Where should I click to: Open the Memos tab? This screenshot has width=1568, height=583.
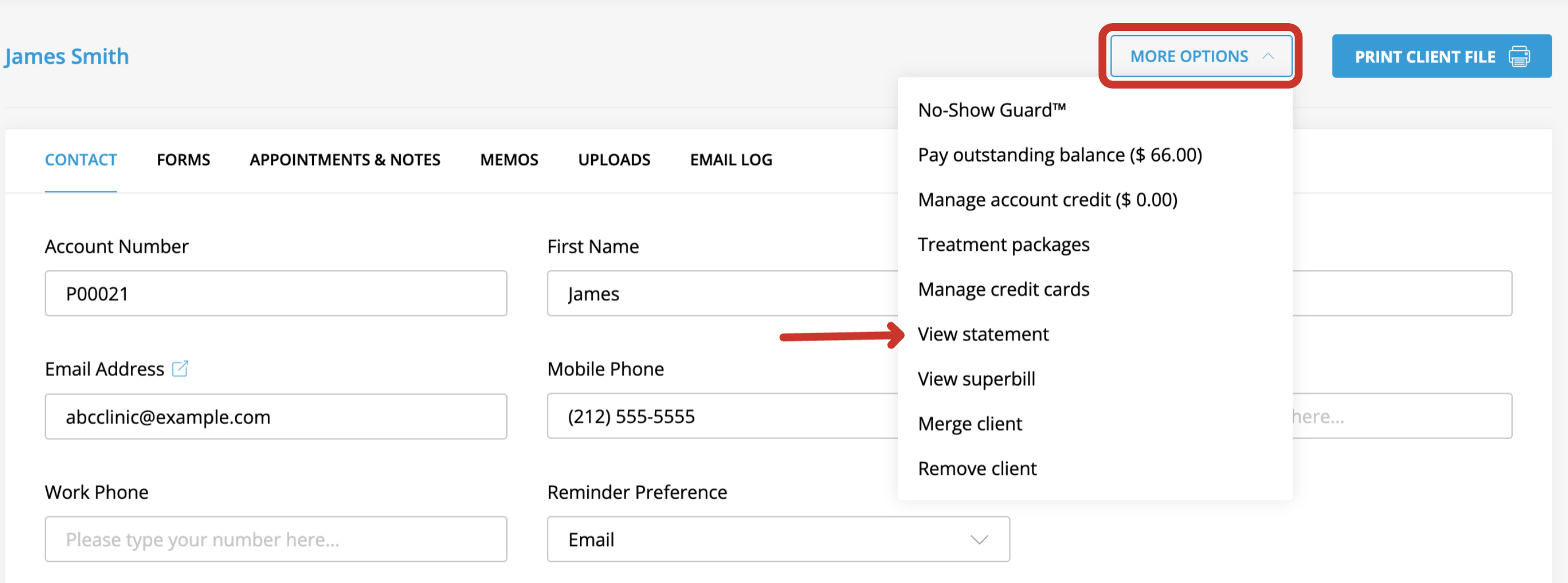(x=509, y=160)
